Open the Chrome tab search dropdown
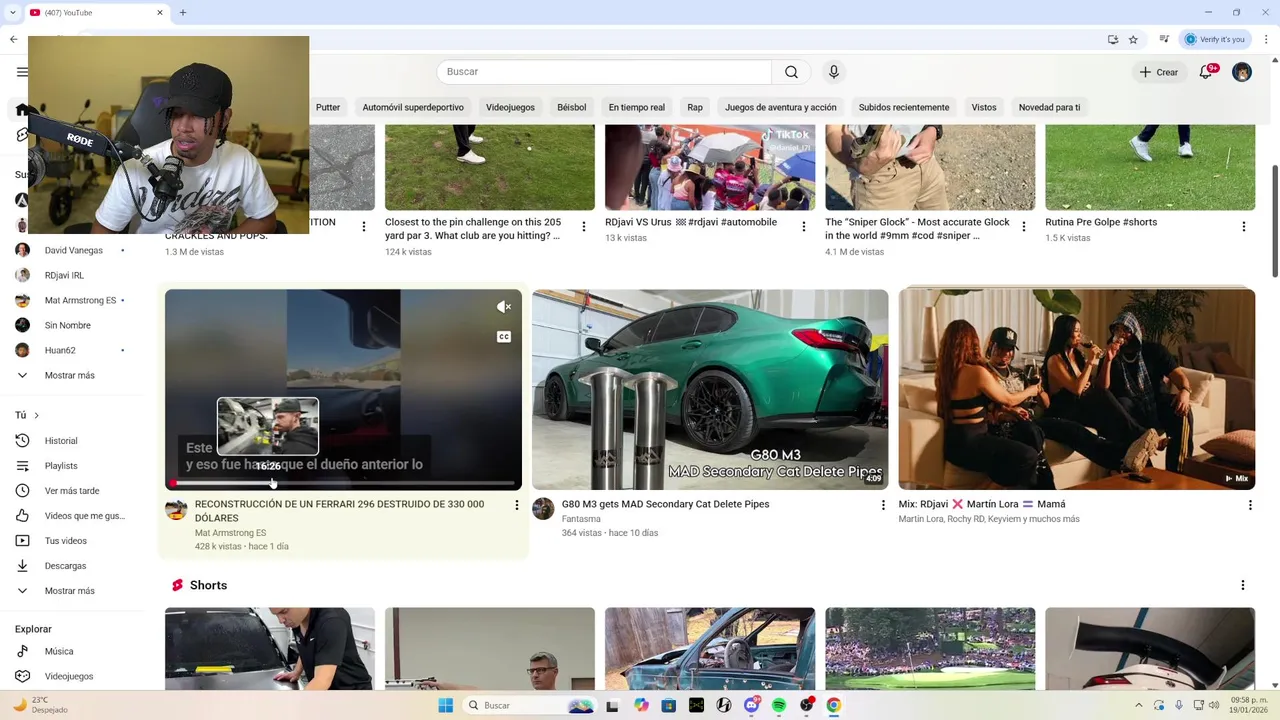The height and width of the screenshot is (720, 1280). (13, 12)
